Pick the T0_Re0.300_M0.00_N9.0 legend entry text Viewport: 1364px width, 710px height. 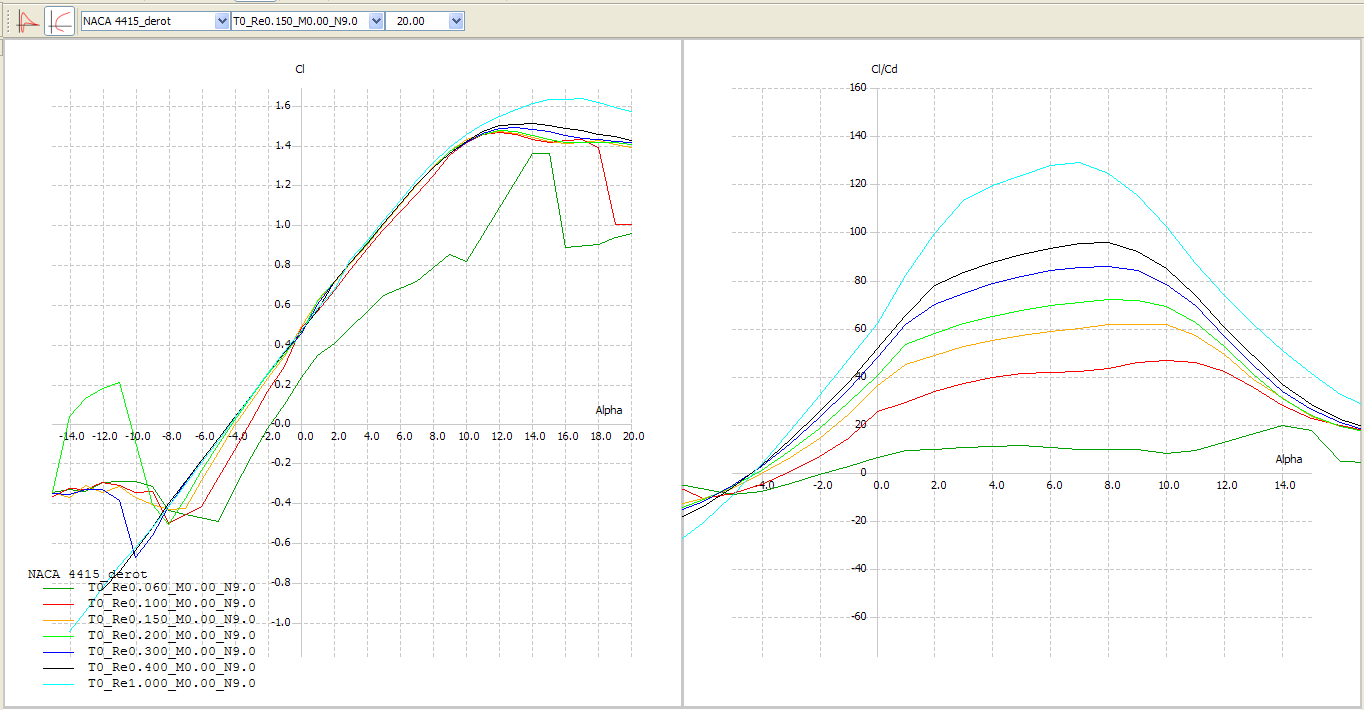171,651
